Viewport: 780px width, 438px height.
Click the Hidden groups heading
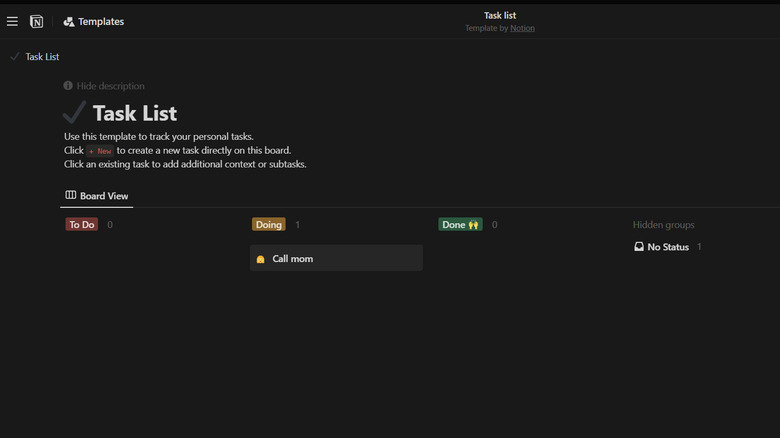(x=663, y=224)
